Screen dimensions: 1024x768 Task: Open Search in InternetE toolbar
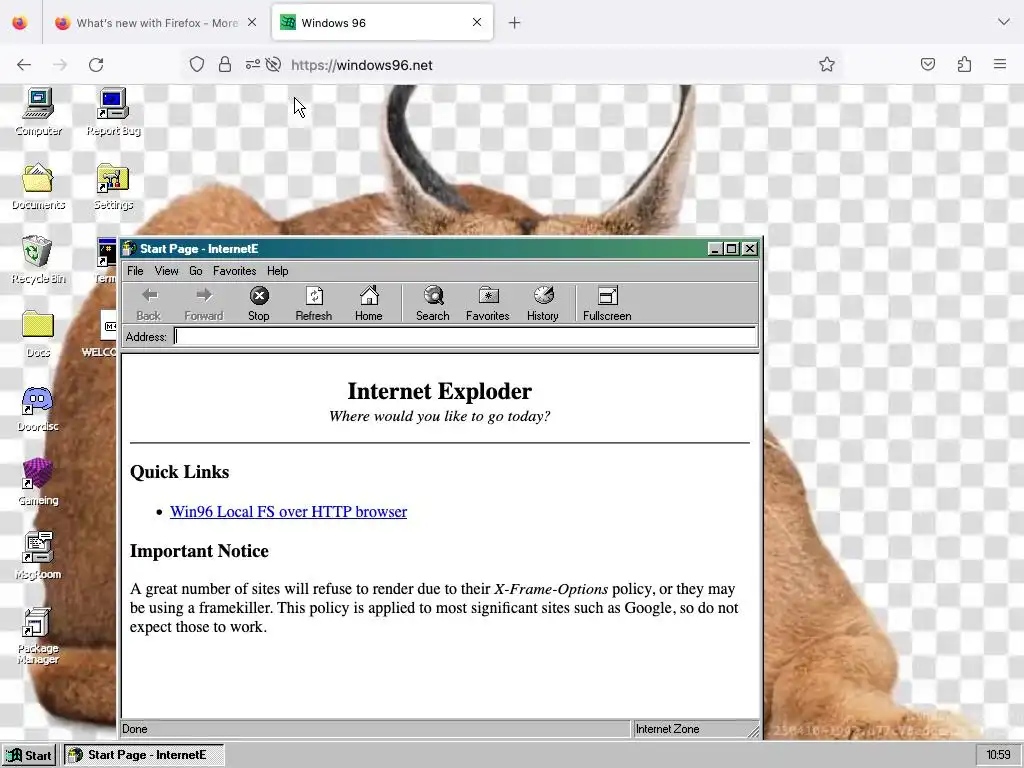pos(432,304)
